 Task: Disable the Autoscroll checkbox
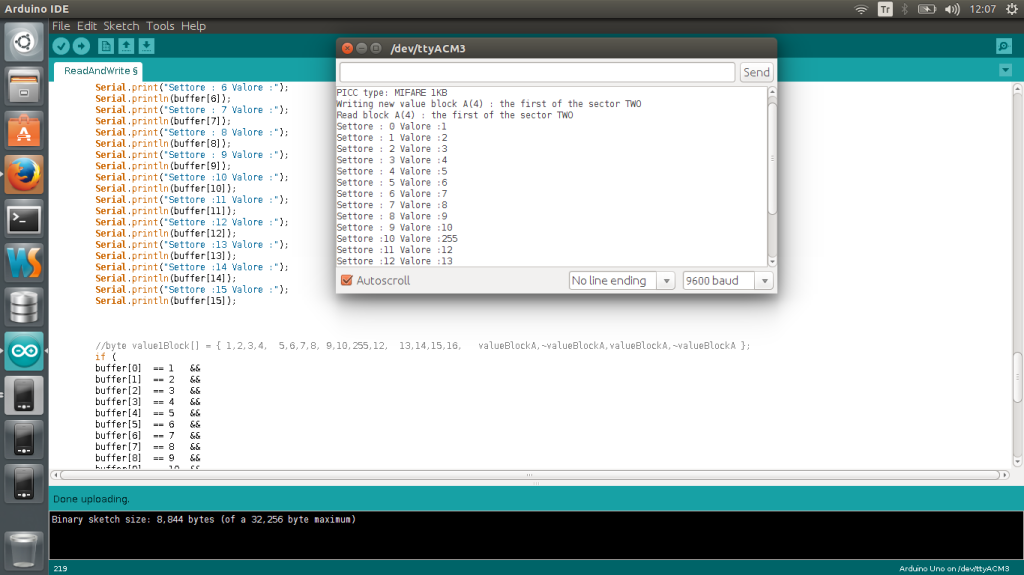[x=347, y=281]
